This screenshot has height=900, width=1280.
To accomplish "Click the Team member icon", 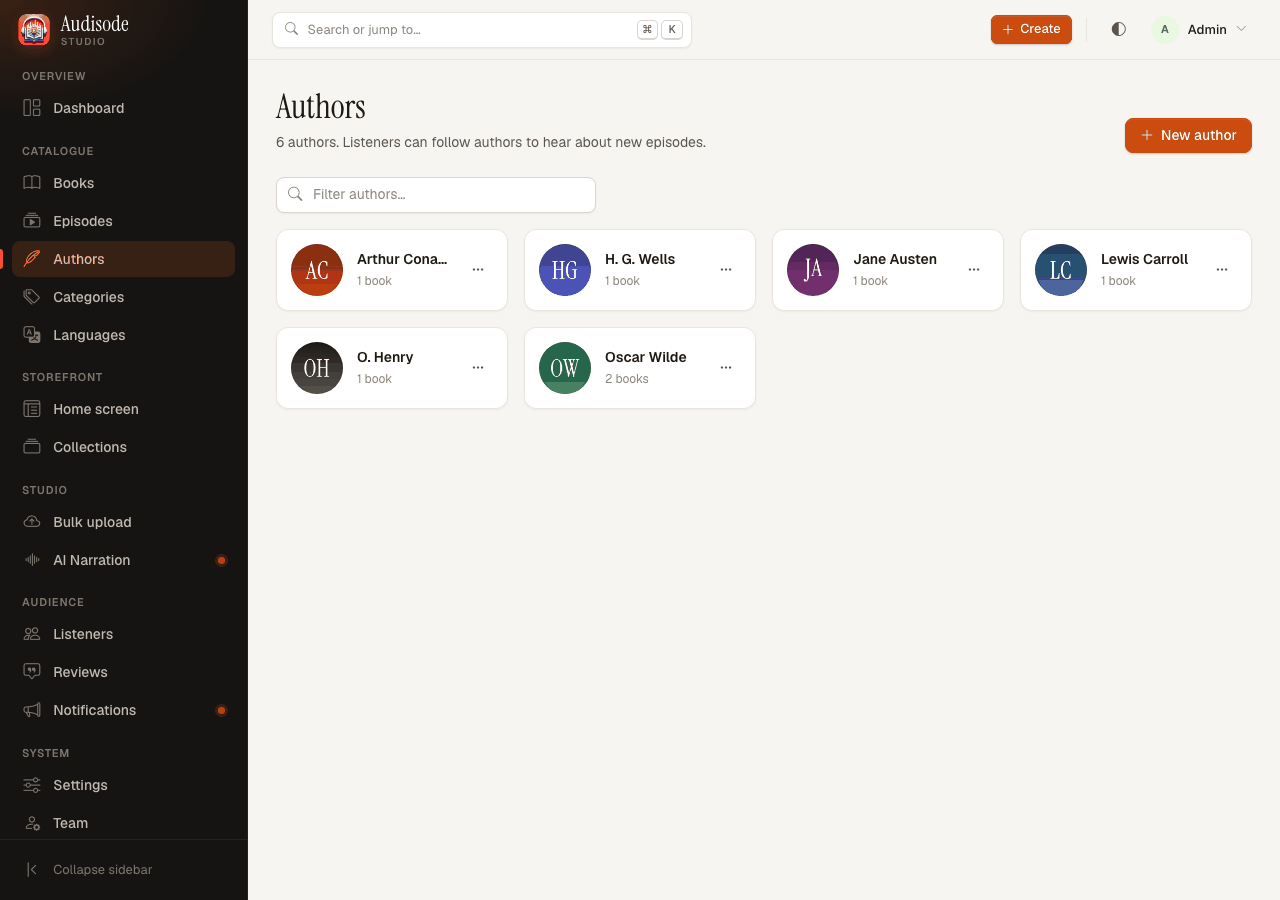I will click(32, 823).
